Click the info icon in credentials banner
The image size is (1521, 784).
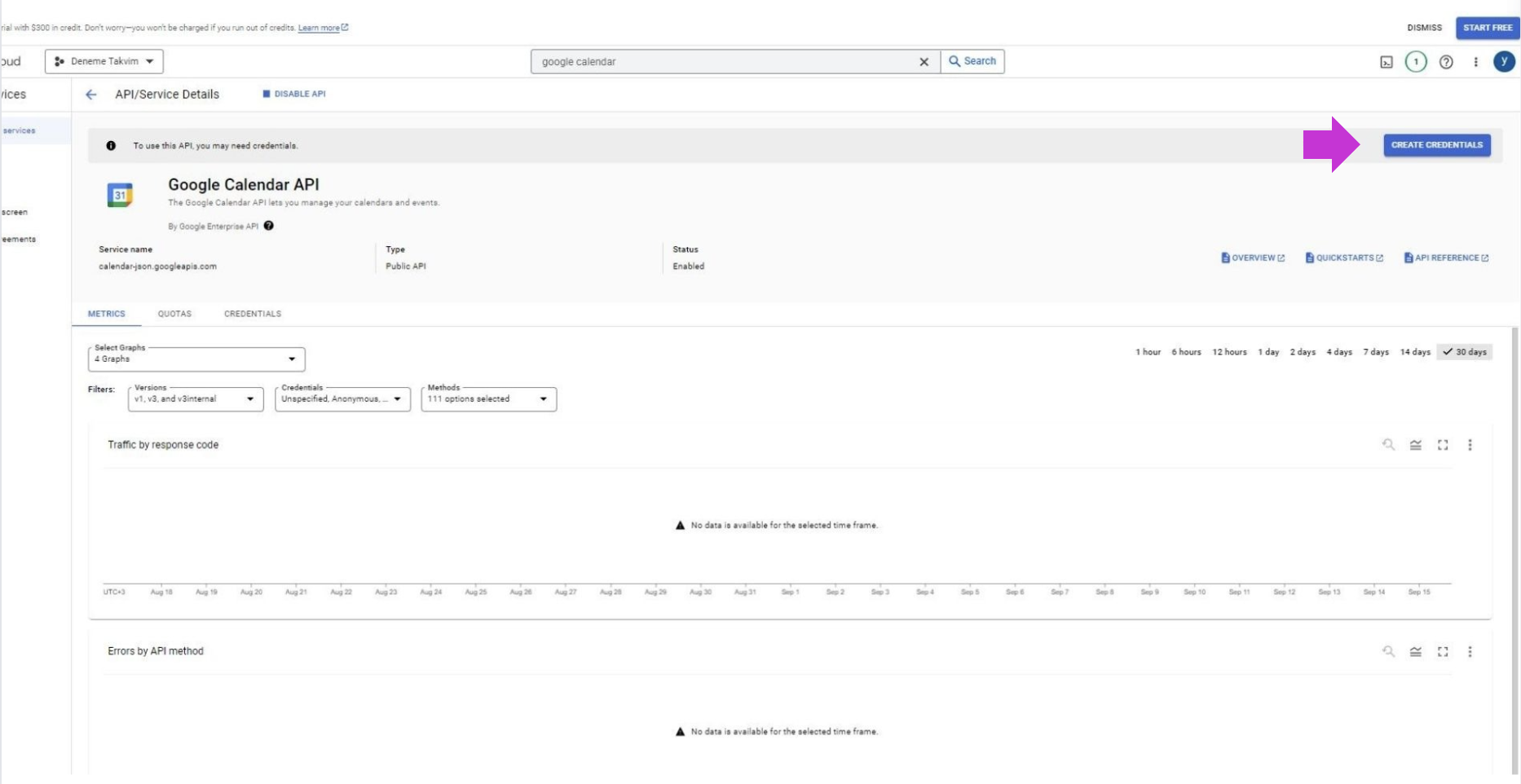(111, 146)
